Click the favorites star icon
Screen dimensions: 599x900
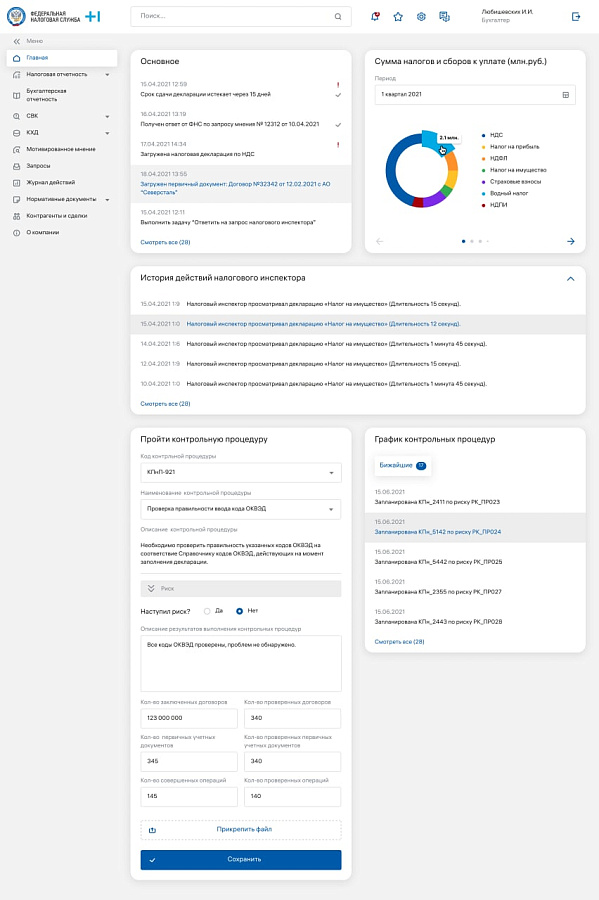(398, 17)
